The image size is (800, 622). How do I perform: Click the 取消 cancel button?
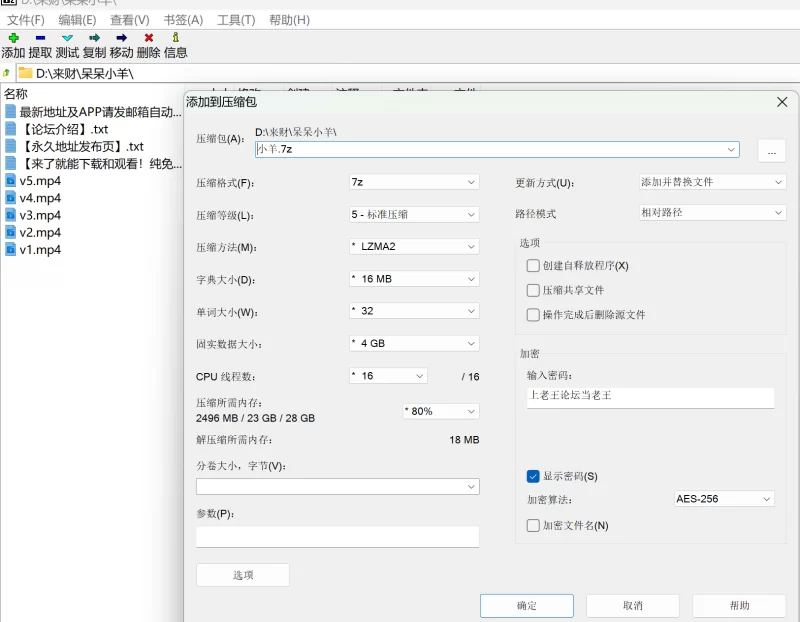tap(633, 606)
